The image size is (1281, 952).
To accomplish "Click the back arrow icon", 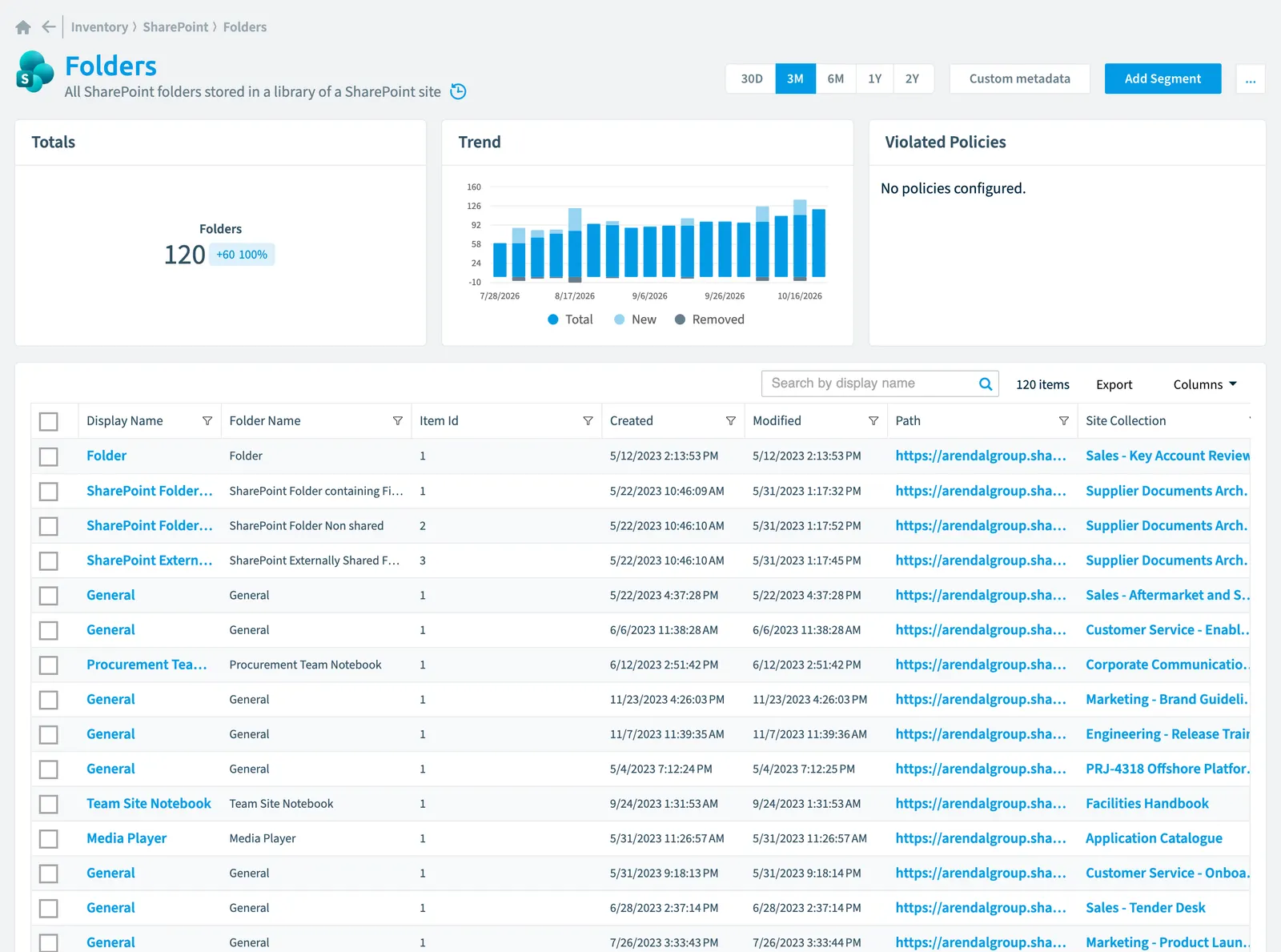I will click(48, 27).
